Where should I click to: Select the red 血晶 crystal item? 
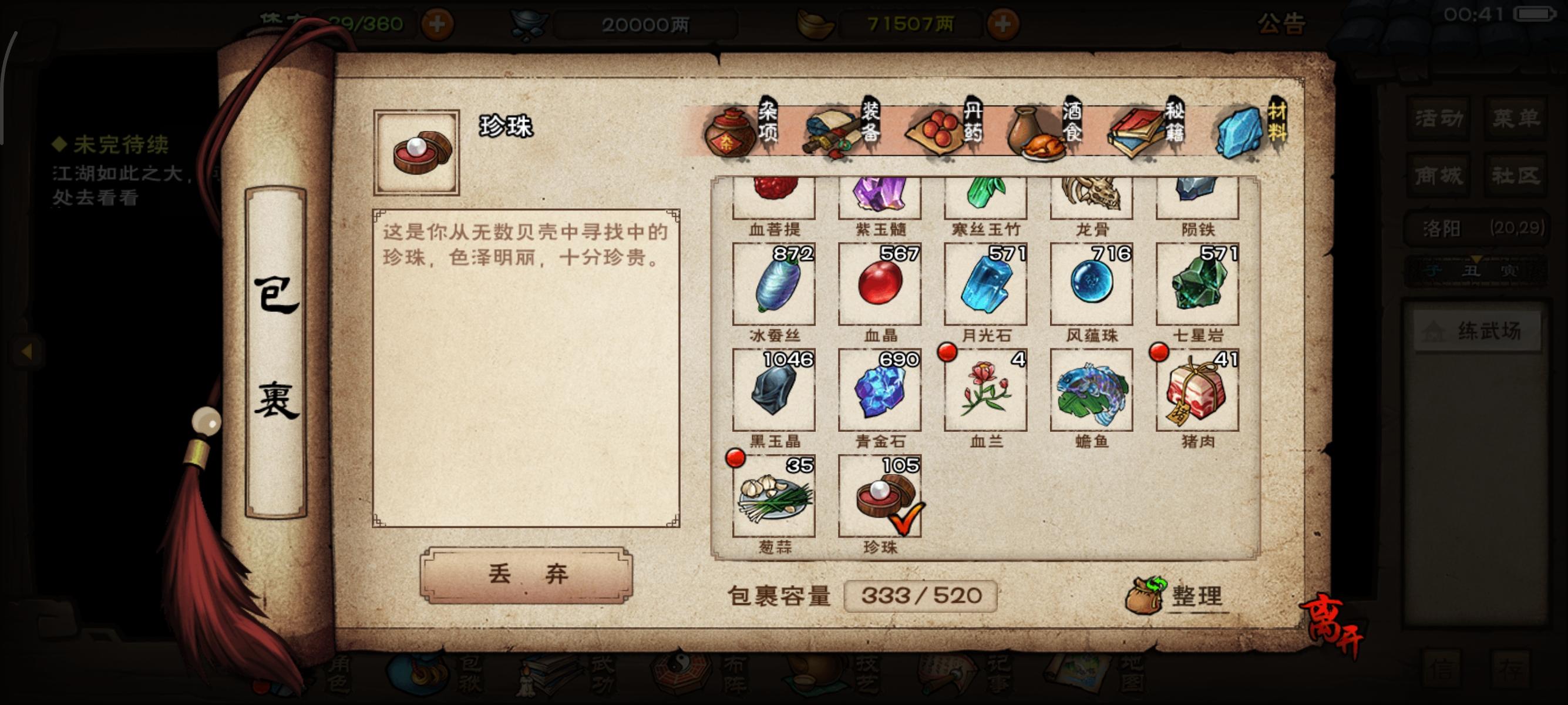[x=880, y=284]
